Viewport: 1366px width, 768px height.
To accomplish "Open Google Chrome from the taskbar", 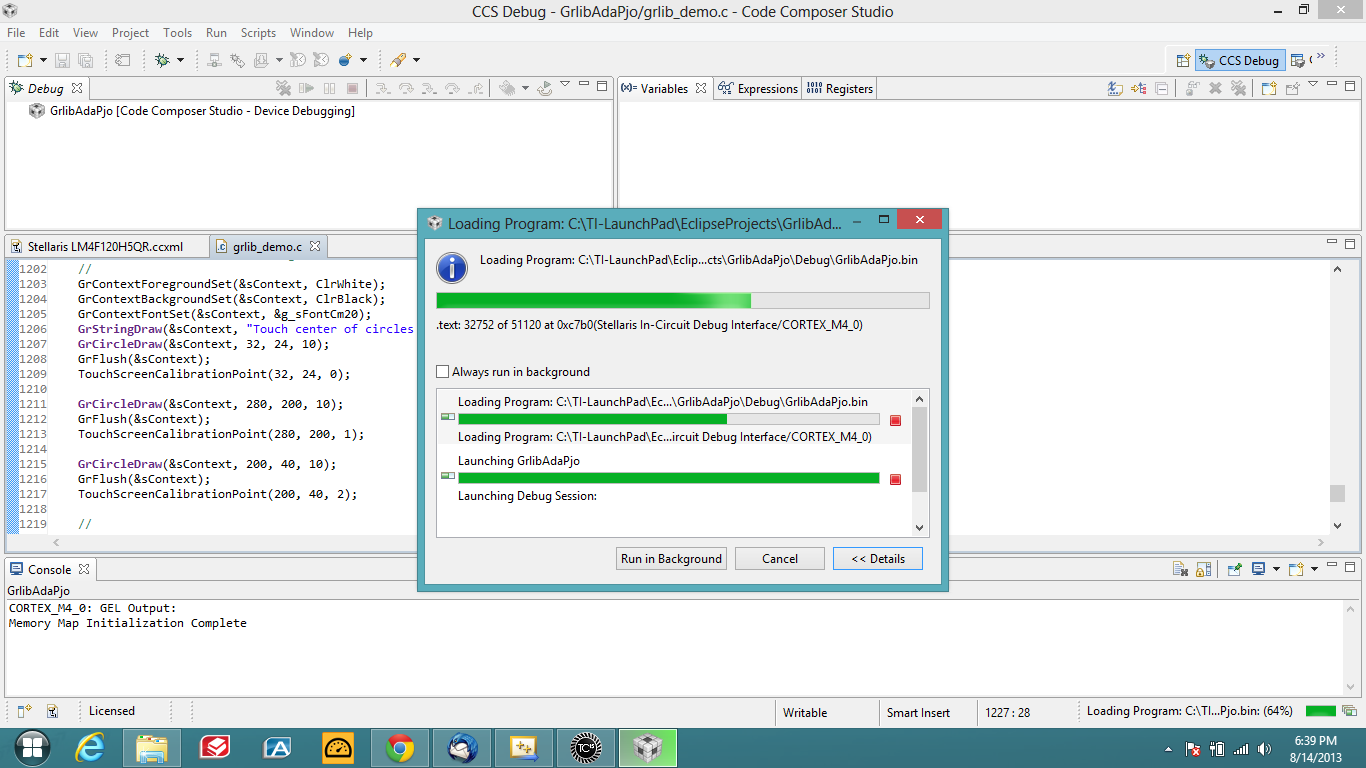I will coord(400,748).
